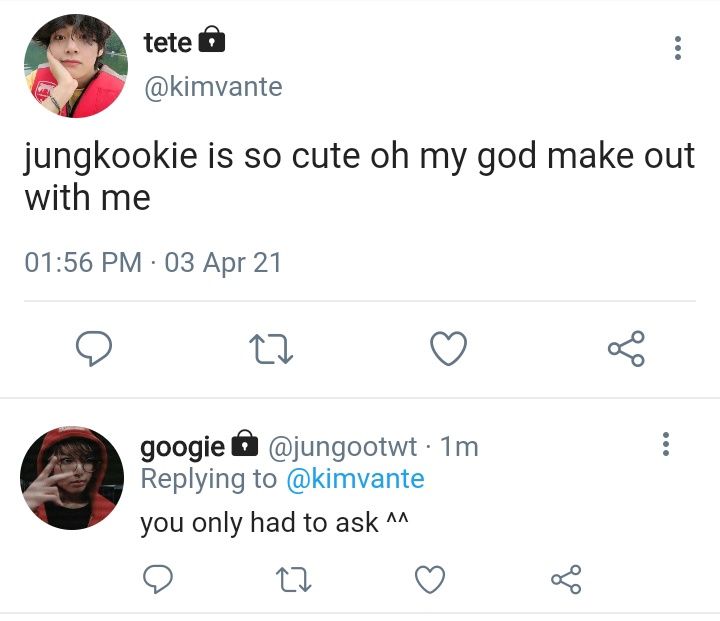Click the lock icon beside tete
Viewport: 720px width, 621px height.
(x=211, y=40)
